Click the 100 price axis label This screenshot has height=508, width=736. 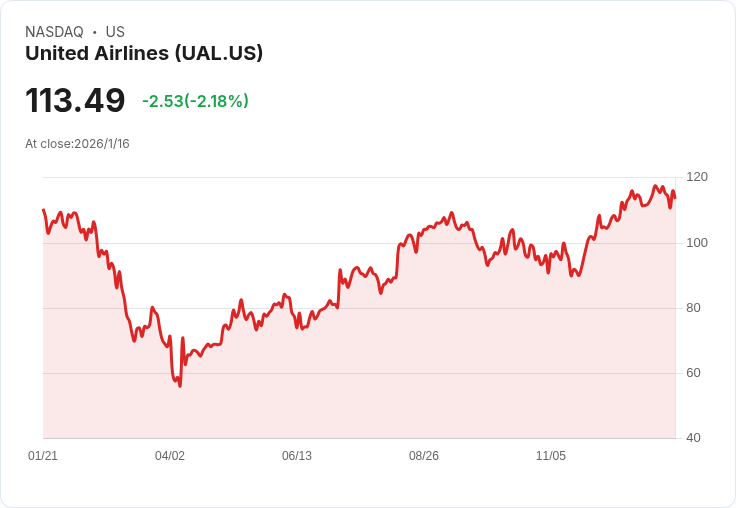697,243
